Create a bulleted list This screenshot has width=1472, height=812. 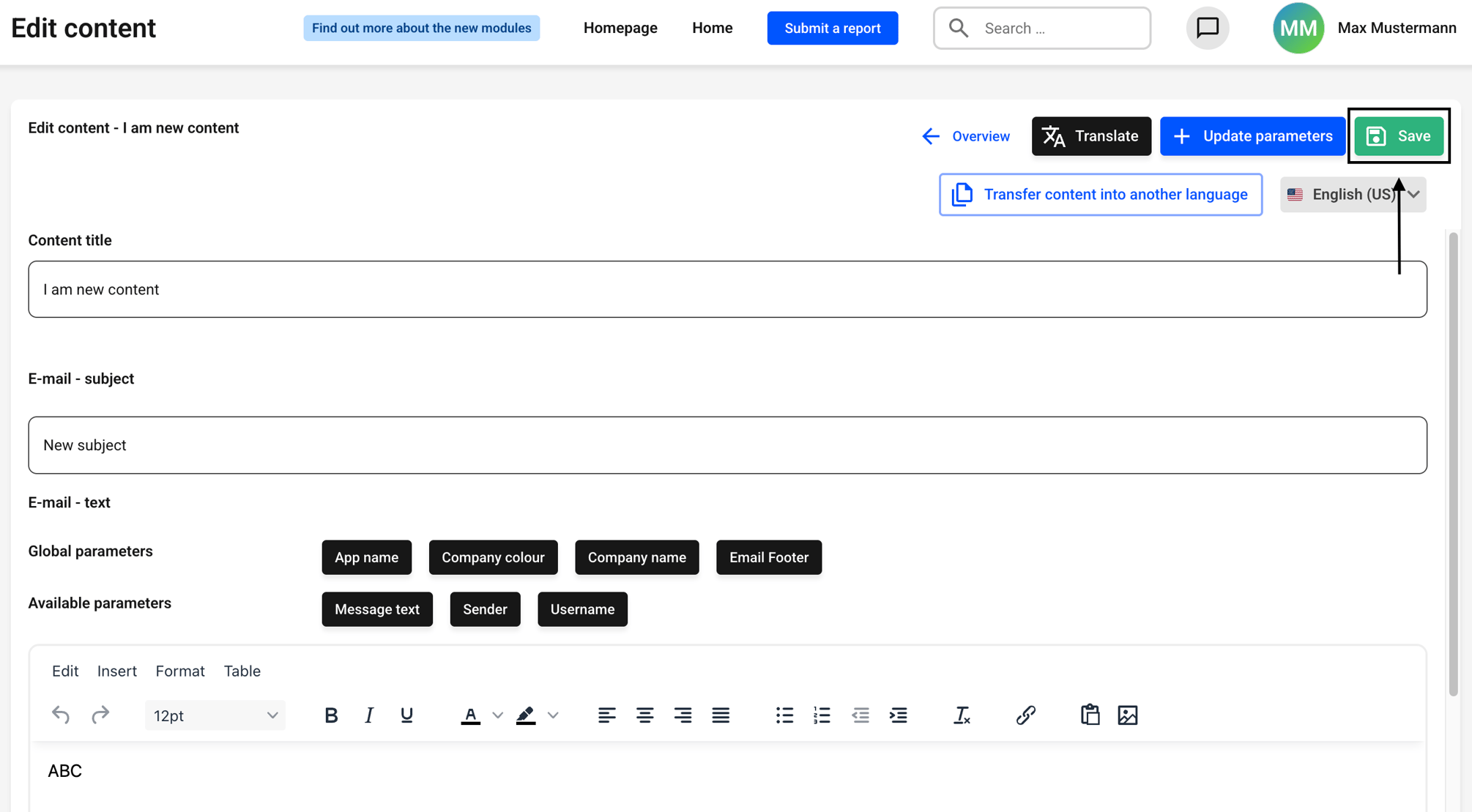click(x=784, y=715)
